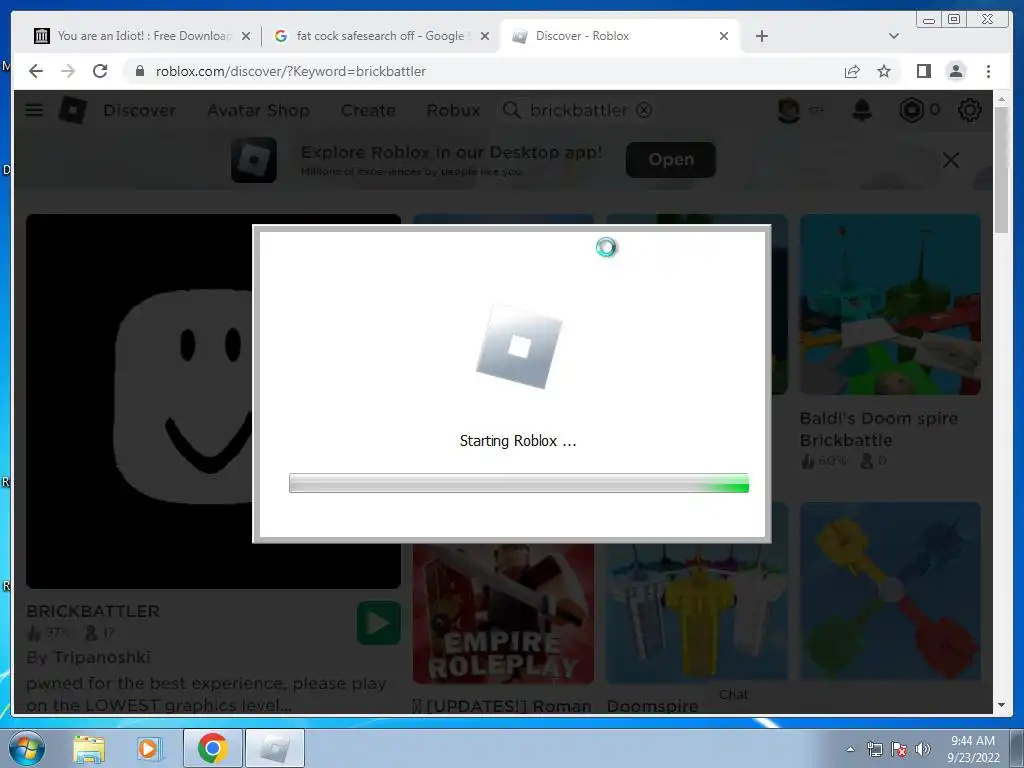Close the Google search tab
1024x768 pixels.
click(485, 36)
